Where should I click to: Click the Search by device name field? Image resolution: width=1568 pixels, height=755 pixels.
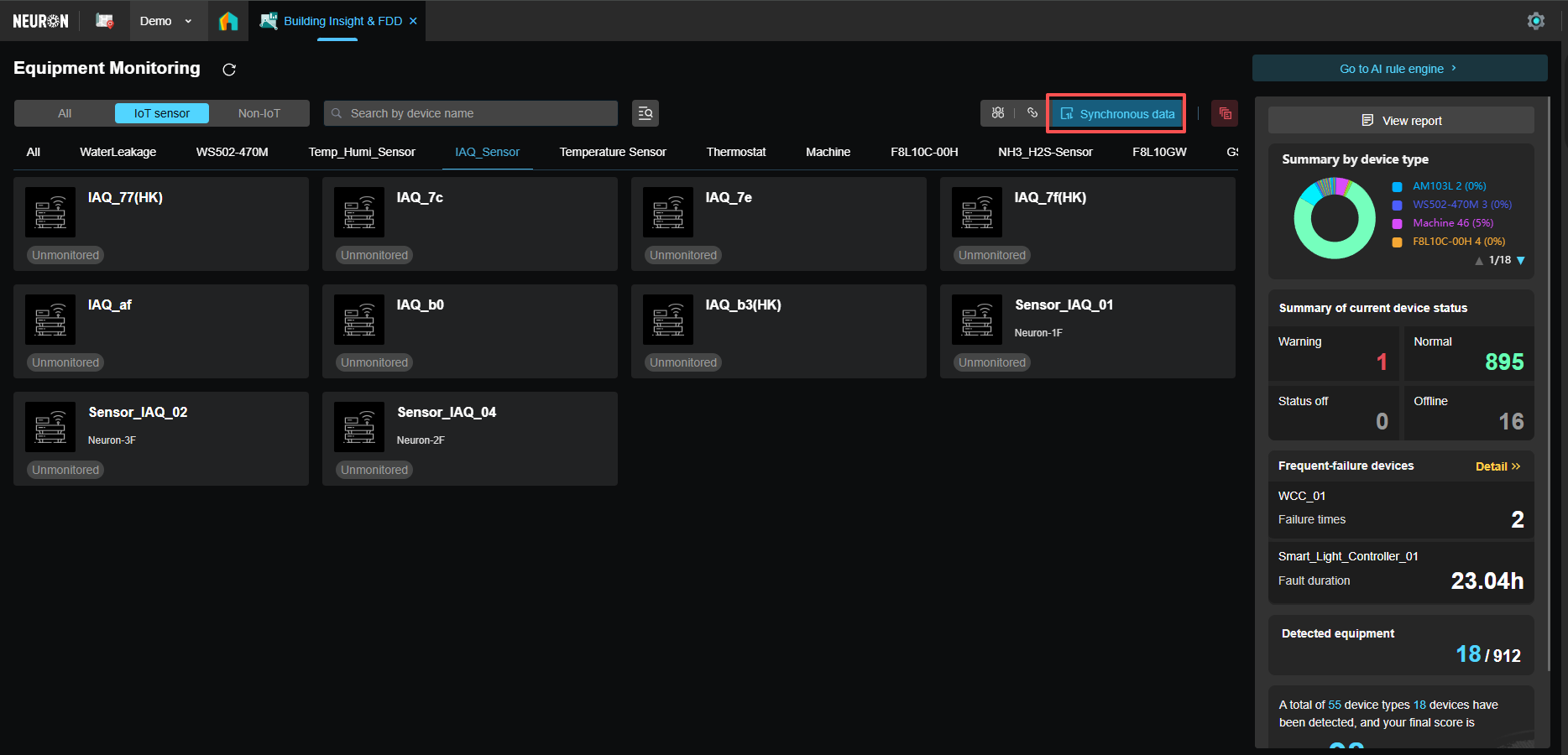pos(478,113)
